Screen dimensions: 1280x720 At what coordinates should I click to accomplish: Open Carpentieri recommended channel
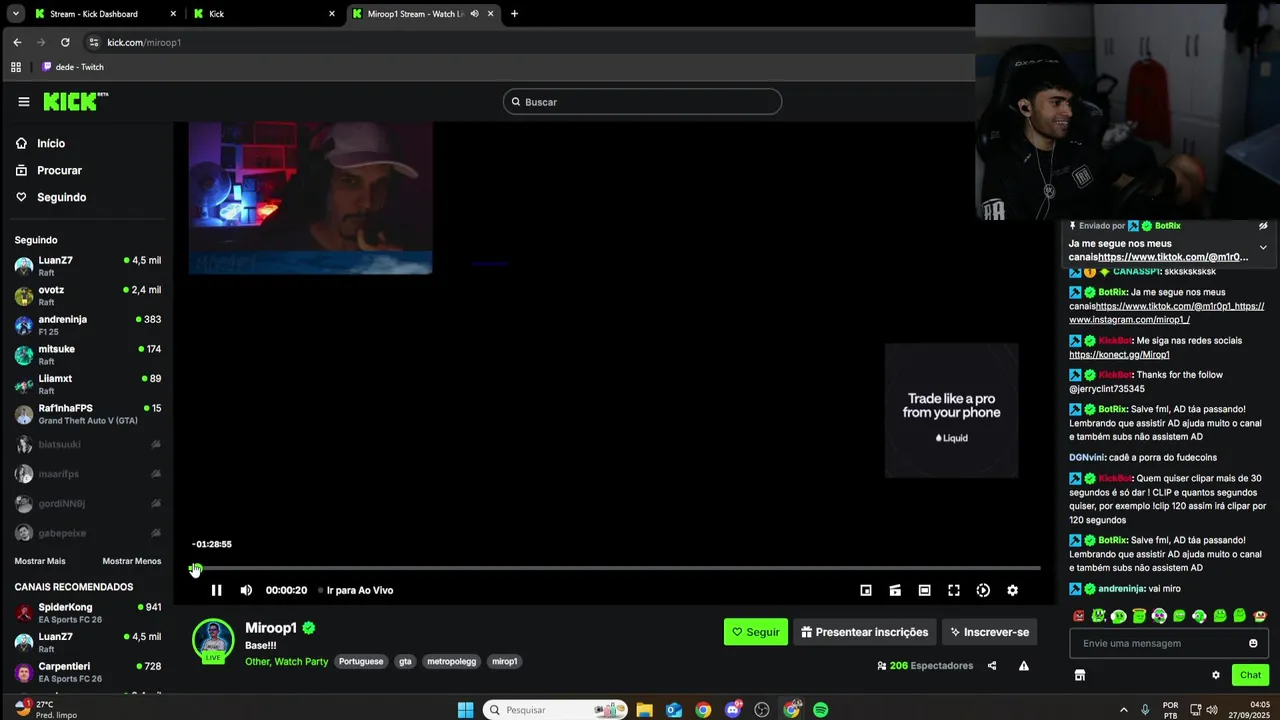pos(87,672)
